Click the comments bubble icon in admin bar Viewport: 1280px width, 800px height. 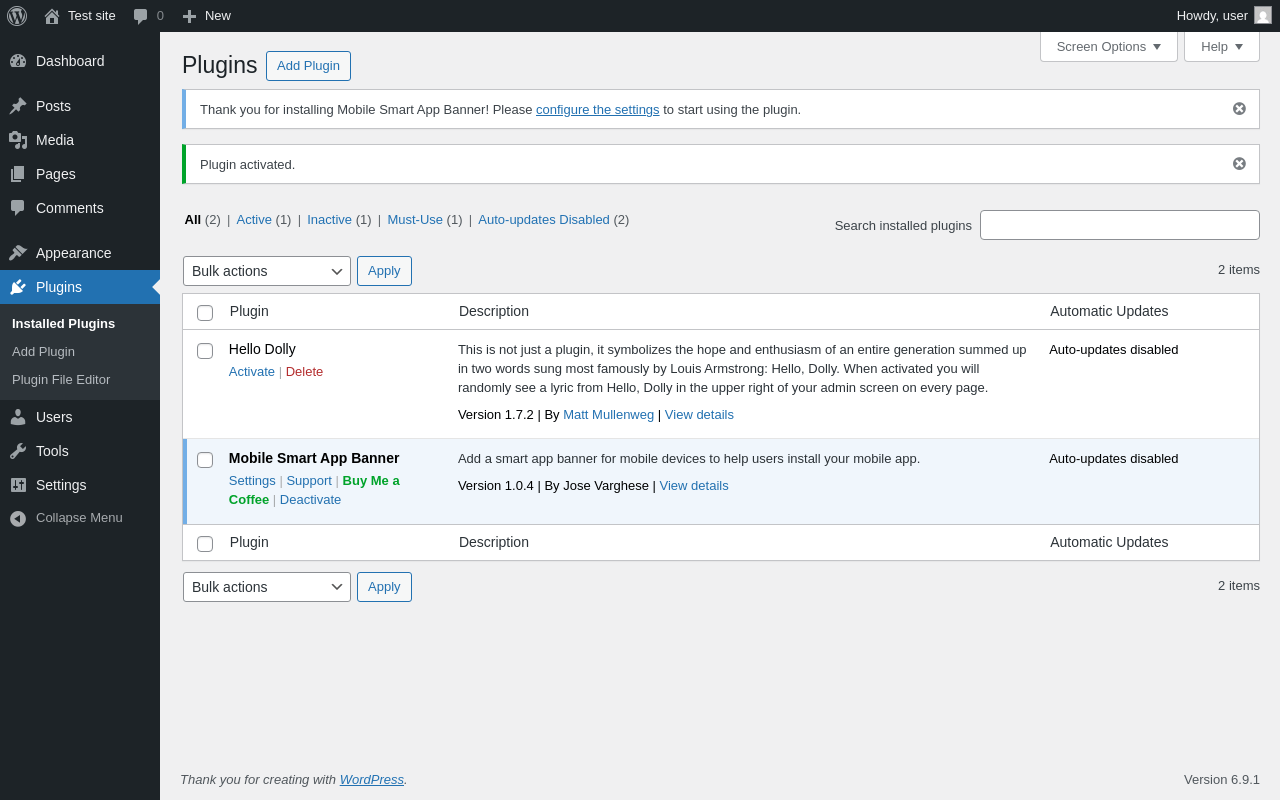pyautogui.click(x=141, y=16)
